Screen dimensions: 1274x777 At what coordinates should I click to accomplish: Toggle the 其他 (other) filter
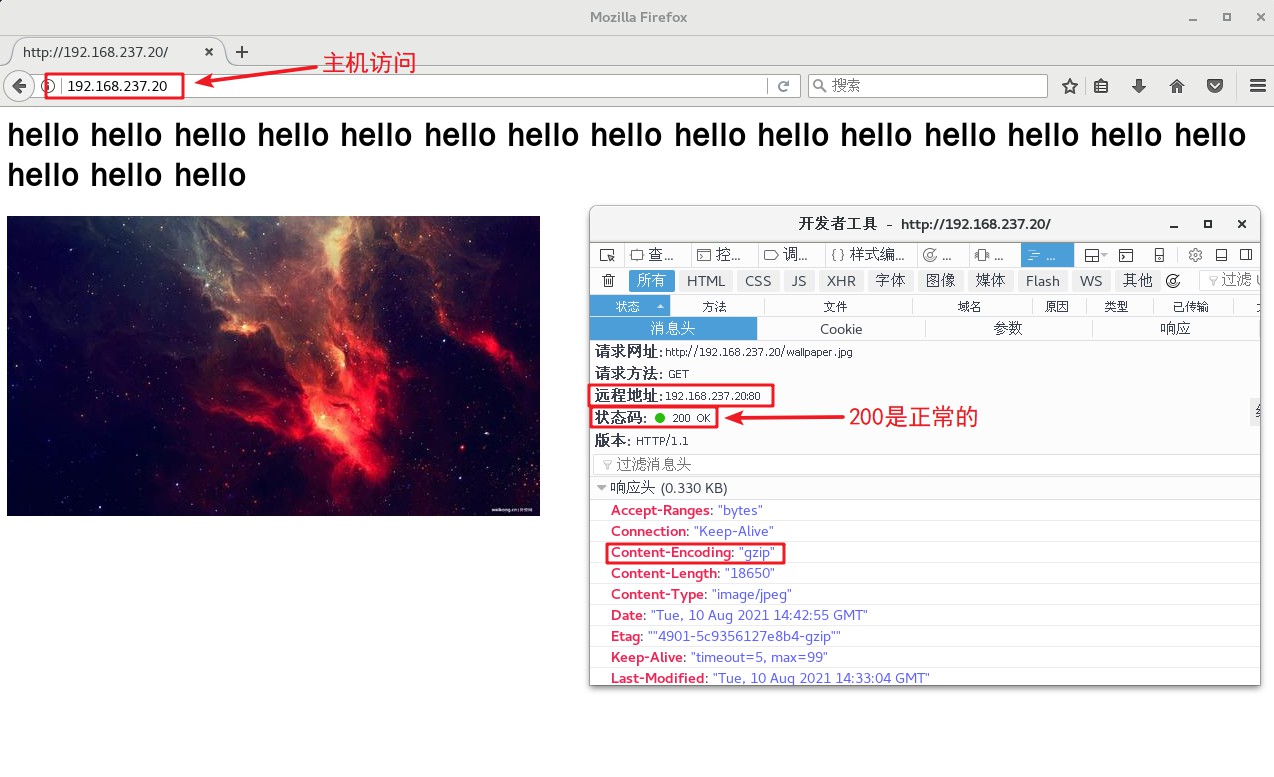pyautogui.click(x=1138, y=281)
